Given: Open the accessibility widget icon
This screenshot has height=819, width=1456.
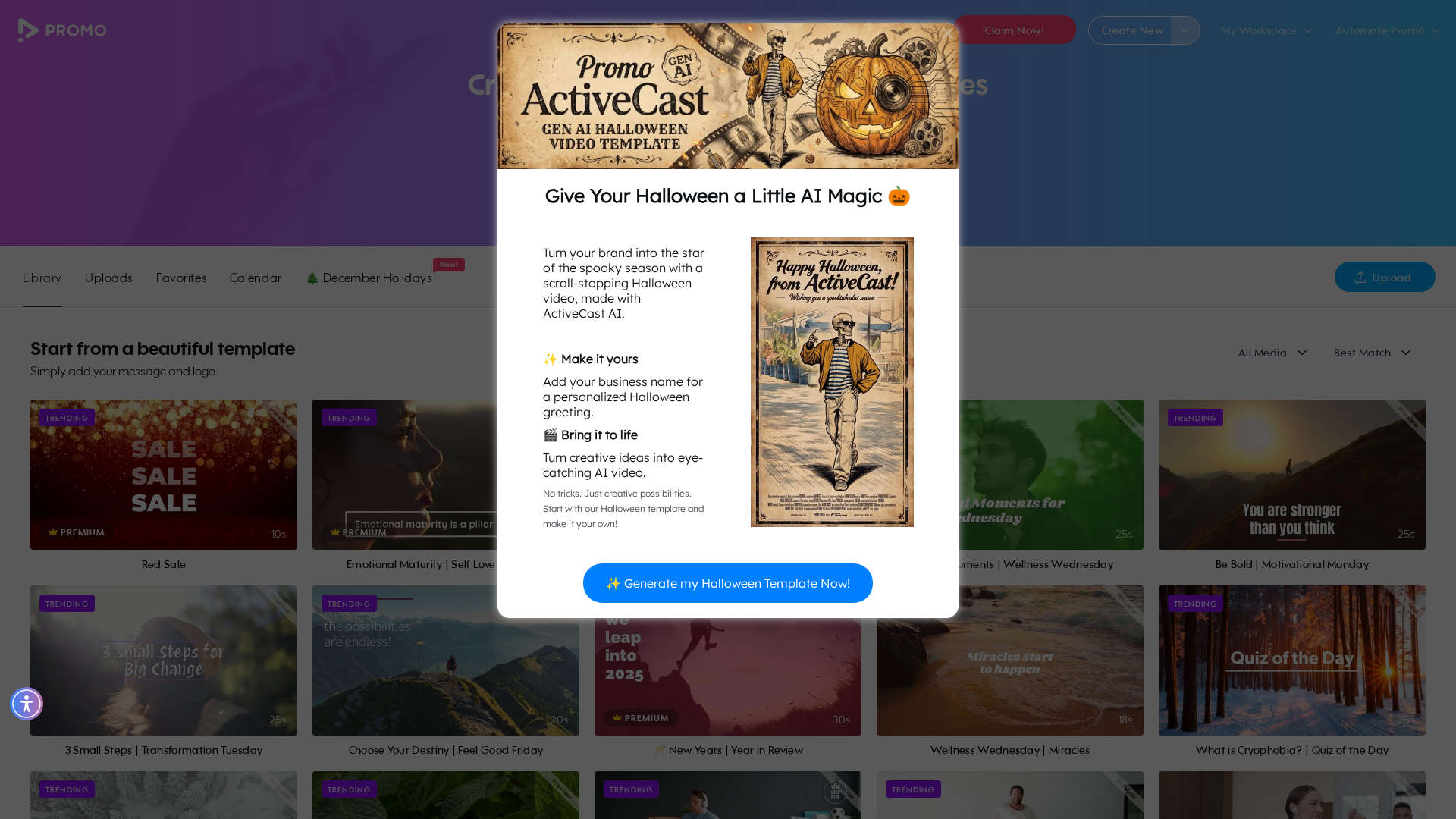Looking at the screenshot, I should (x=27, y=704).
